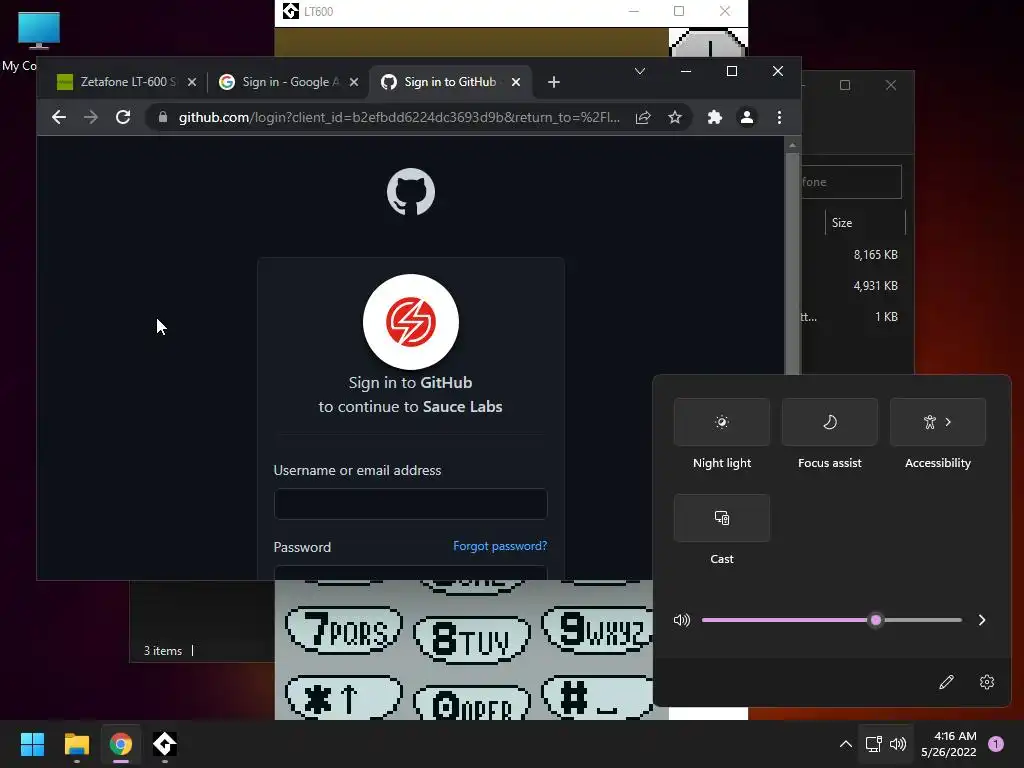Adjust the volume slider track
Image resolution: width=1024 pixels, height=768 pixels.
click(x=831, y=620)
